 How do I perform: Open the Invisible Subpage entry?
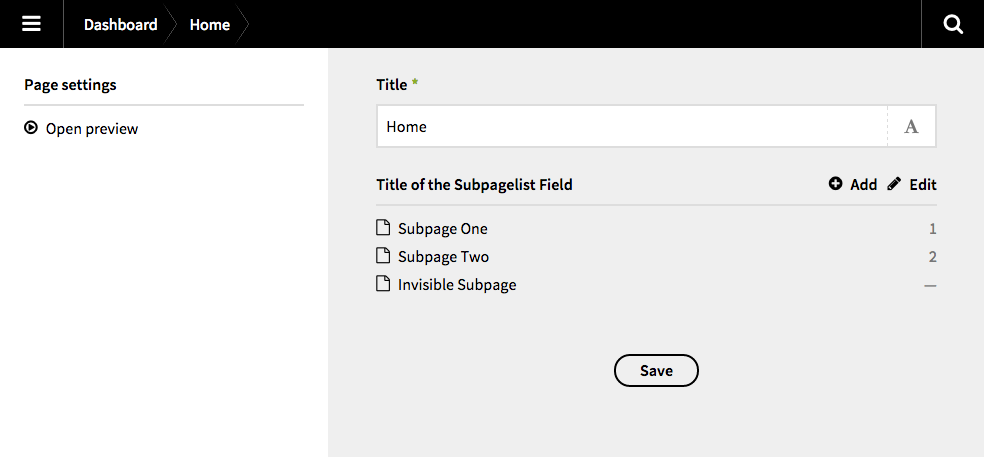457,285
